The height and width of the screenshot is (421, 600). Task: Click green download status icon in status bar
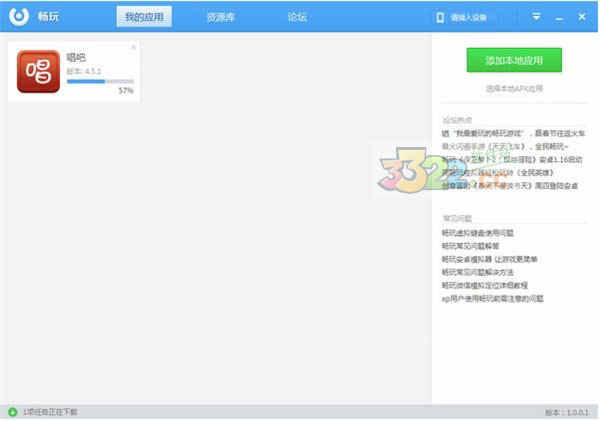[13, 412]
